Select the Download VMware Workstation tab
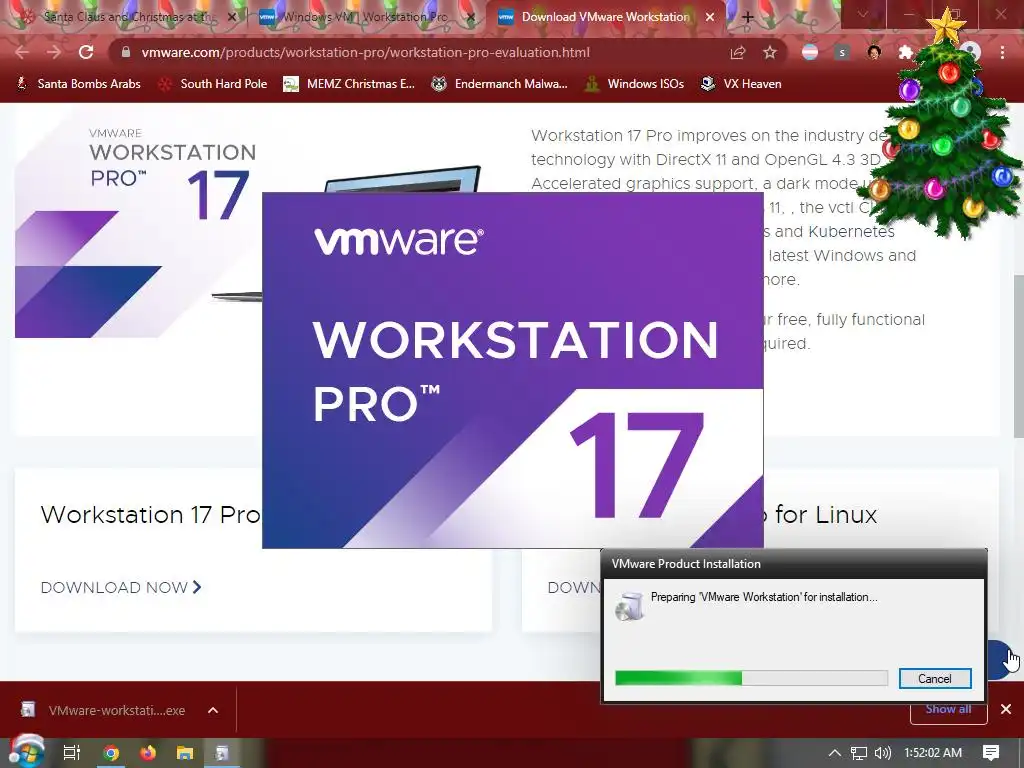 click(x=605, y=18)
